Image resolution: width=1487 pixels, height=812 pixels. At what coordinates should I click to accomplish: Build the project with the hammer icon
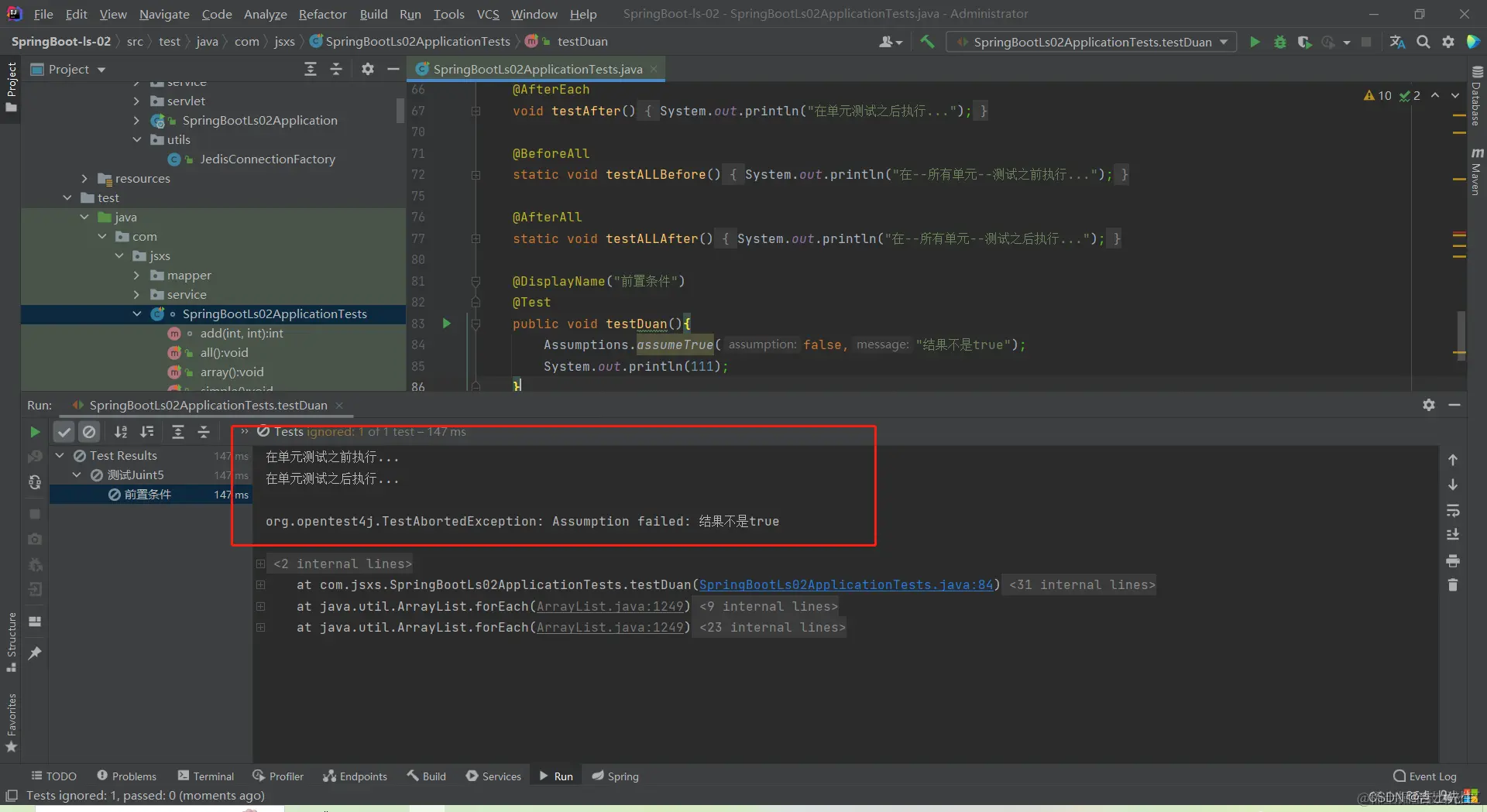tap(927, 42)
